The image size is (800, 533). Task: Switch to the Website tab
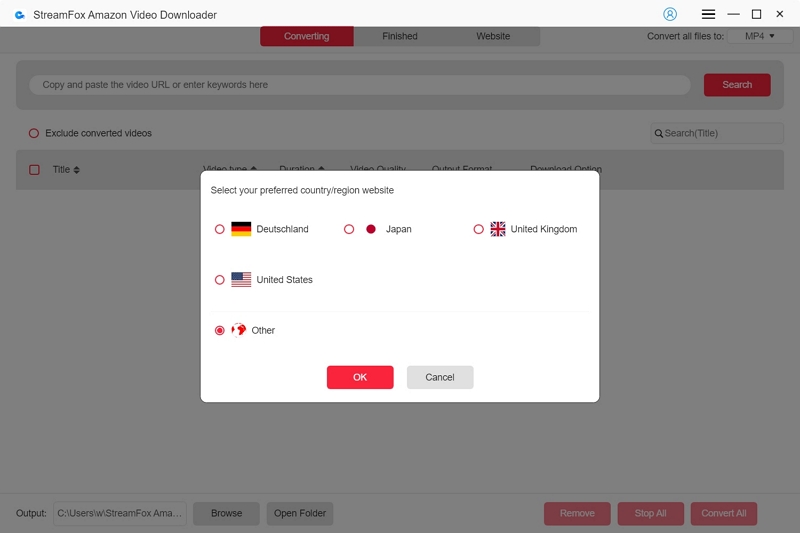pos(493,36)
